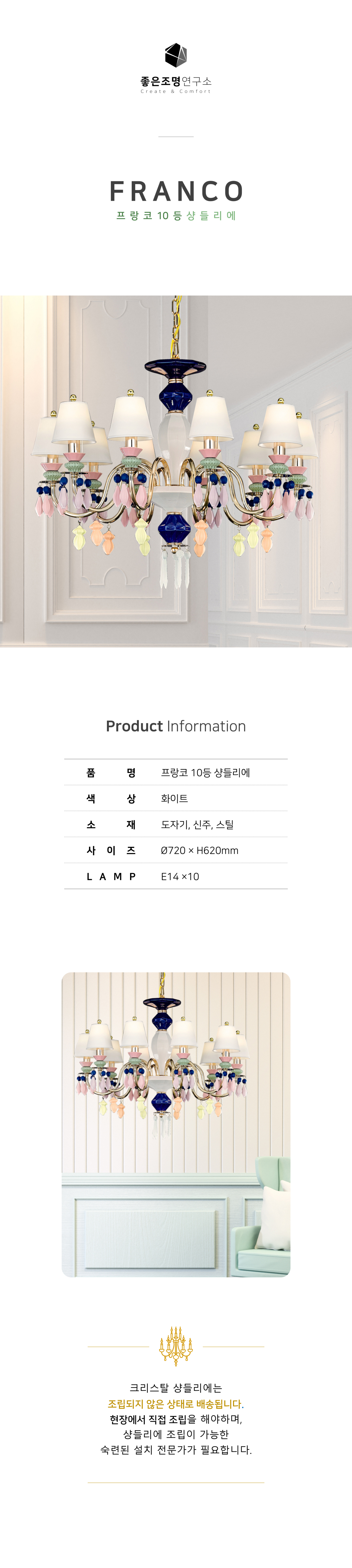
Task: Click the 도자기, 신주, 스틸 material value
Action: [x=197, y=825]
